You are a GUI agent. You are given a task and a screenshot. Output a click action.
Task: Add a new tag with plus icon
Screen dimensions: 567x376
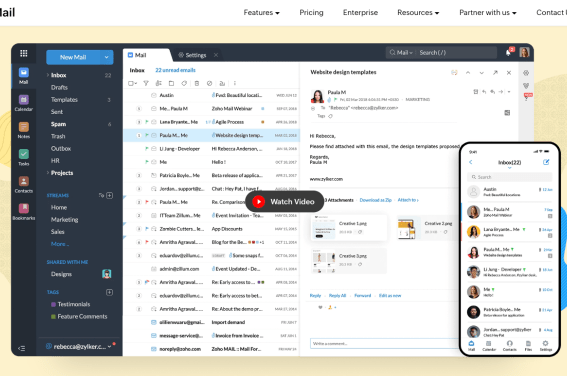tap(109, 292)
